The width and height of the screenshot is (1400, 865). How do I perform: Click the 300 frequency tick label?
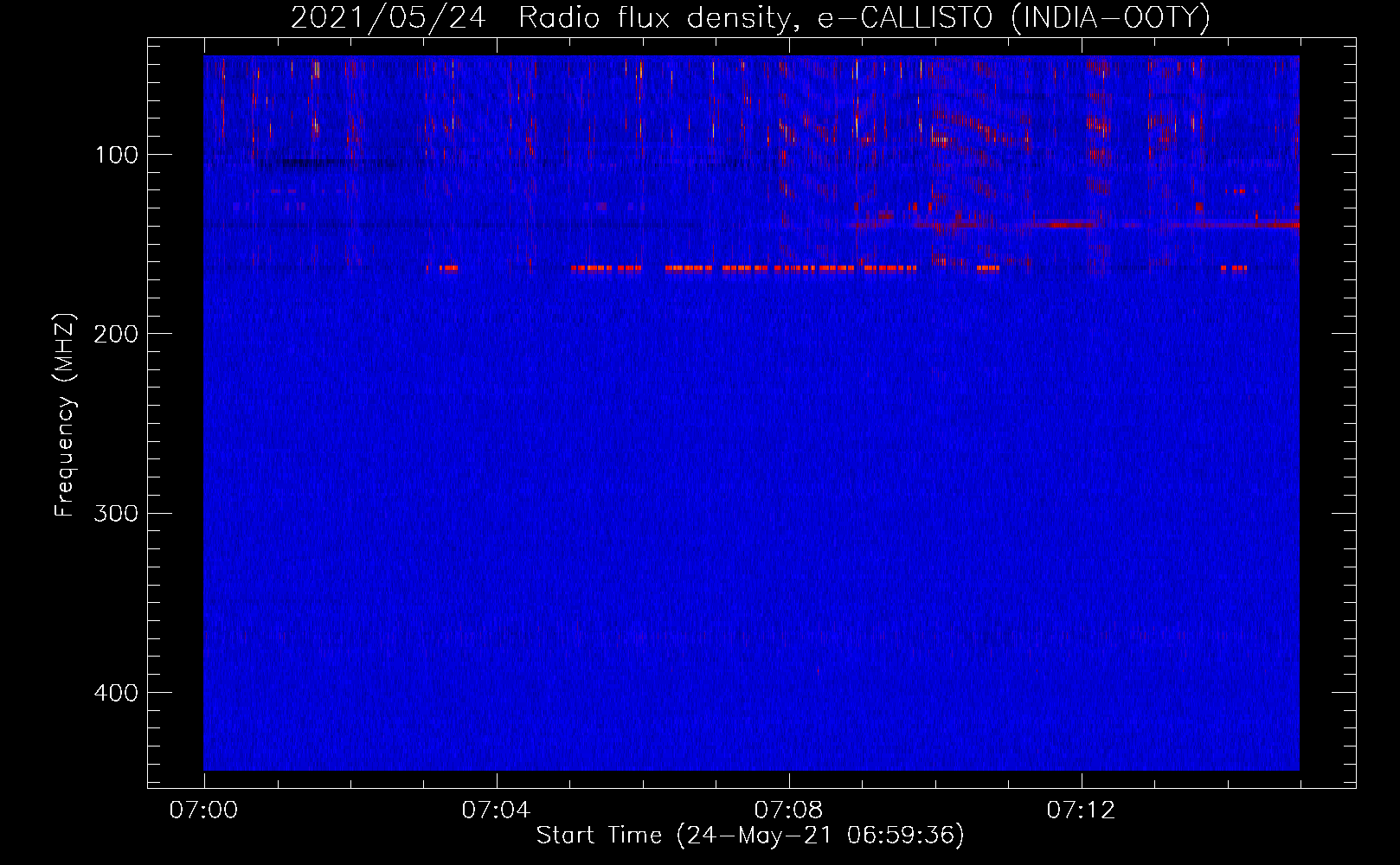(115, 513)
